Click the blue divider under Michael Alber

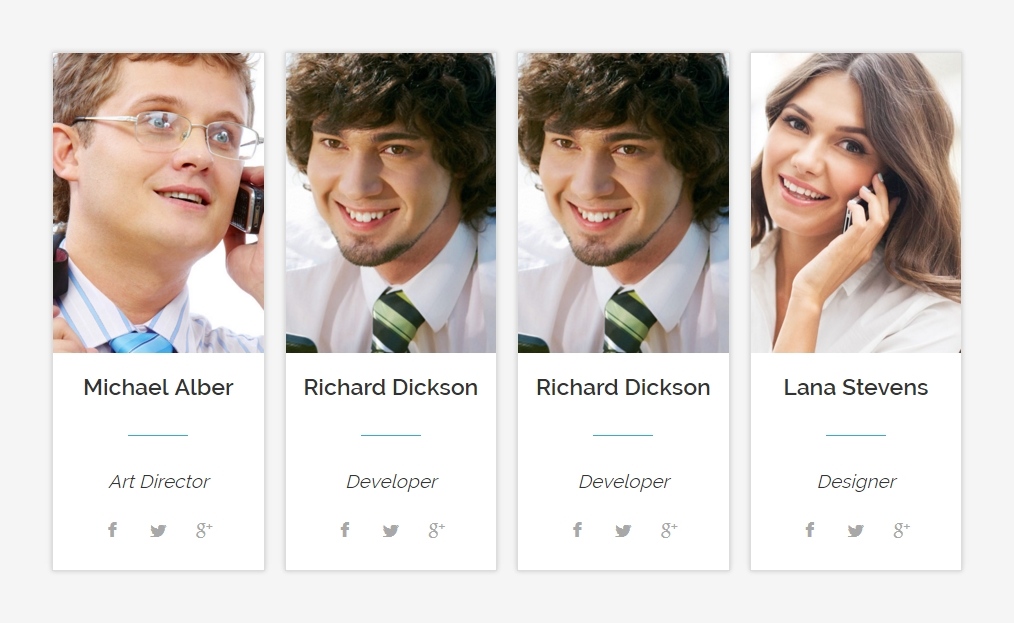point(158,435)
